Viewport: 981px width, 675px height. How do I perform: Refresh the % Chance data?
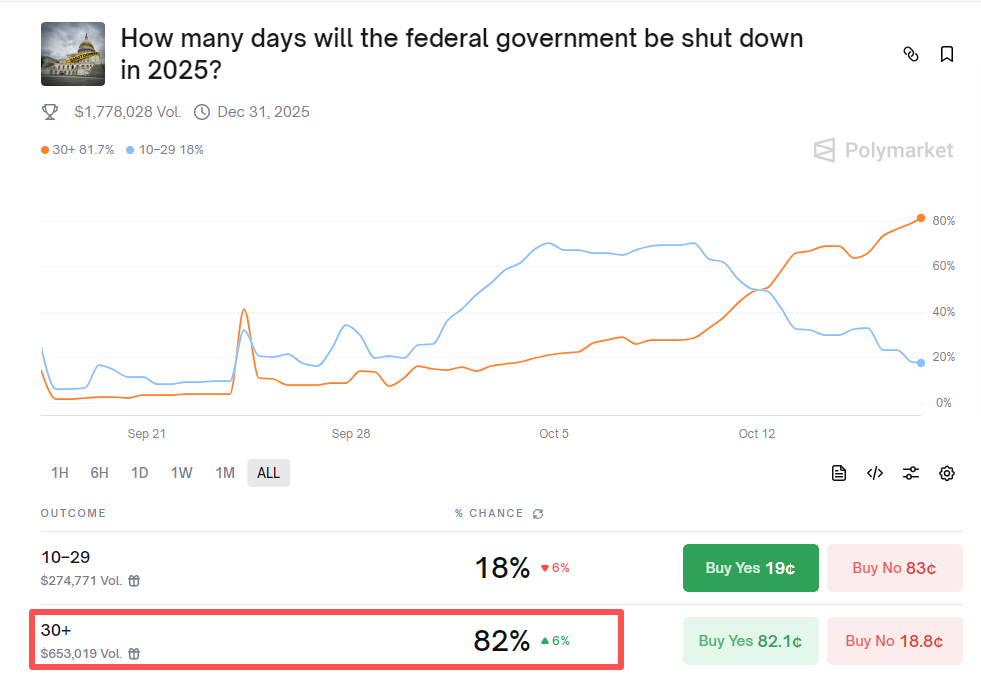pos(538,513)
